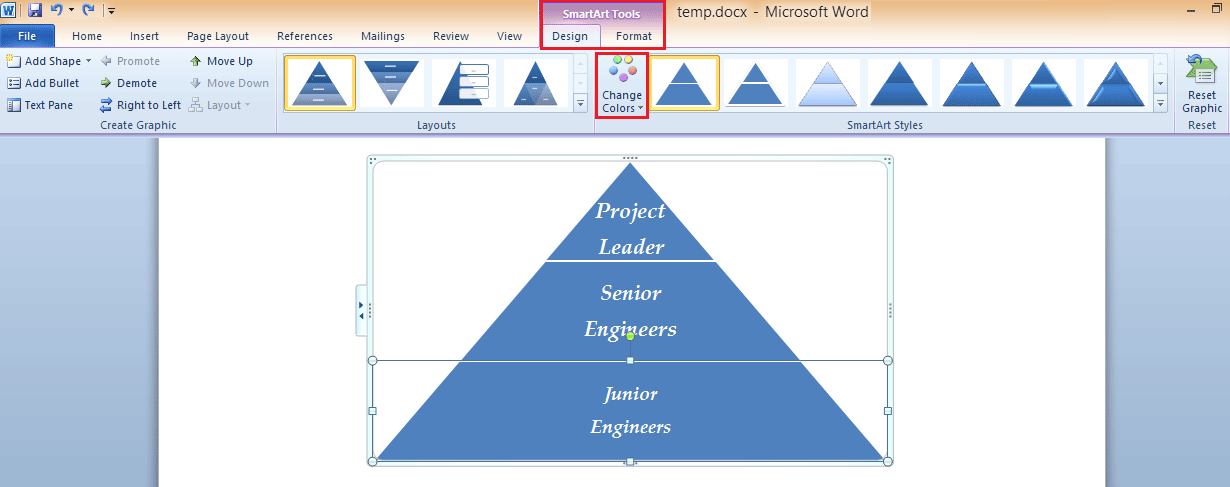1230x487 pixels.
Task: Apply the fifth SmartArt style thumbnail
Action: (x=971, y=82)
